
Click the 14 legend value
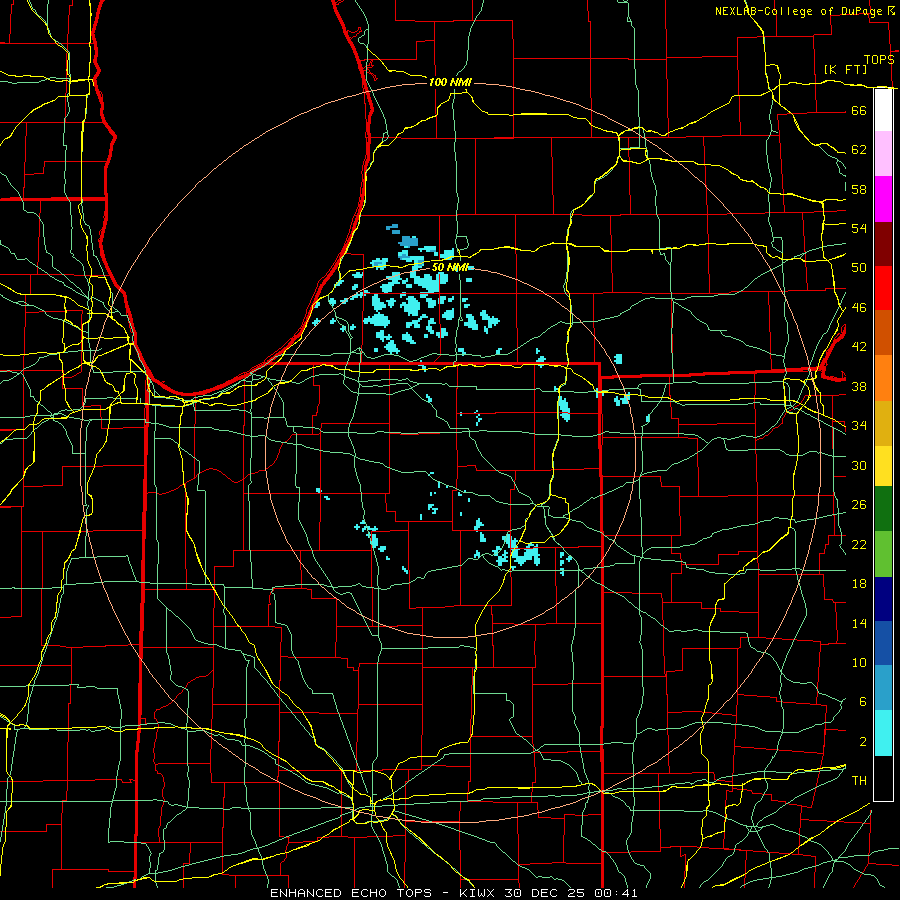(859, 623)
